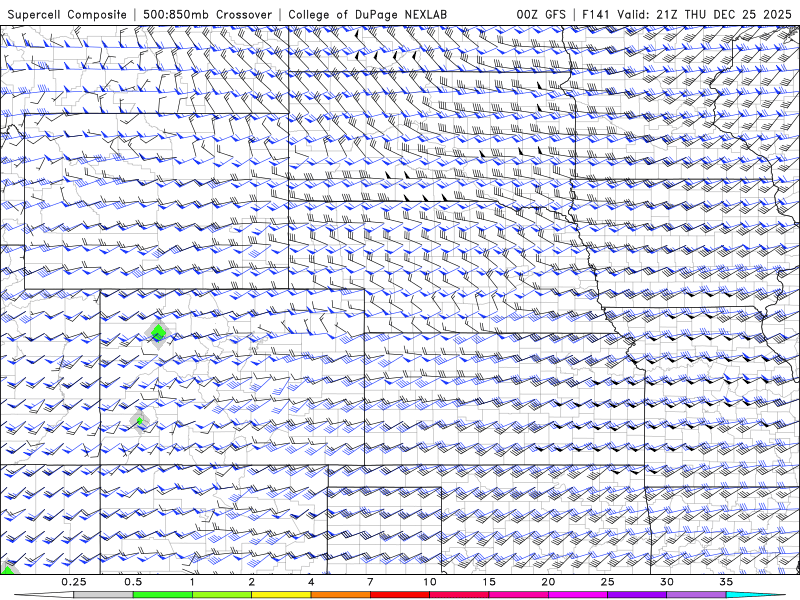
Task: Click the '10' legend value
Action: (430, 582)
